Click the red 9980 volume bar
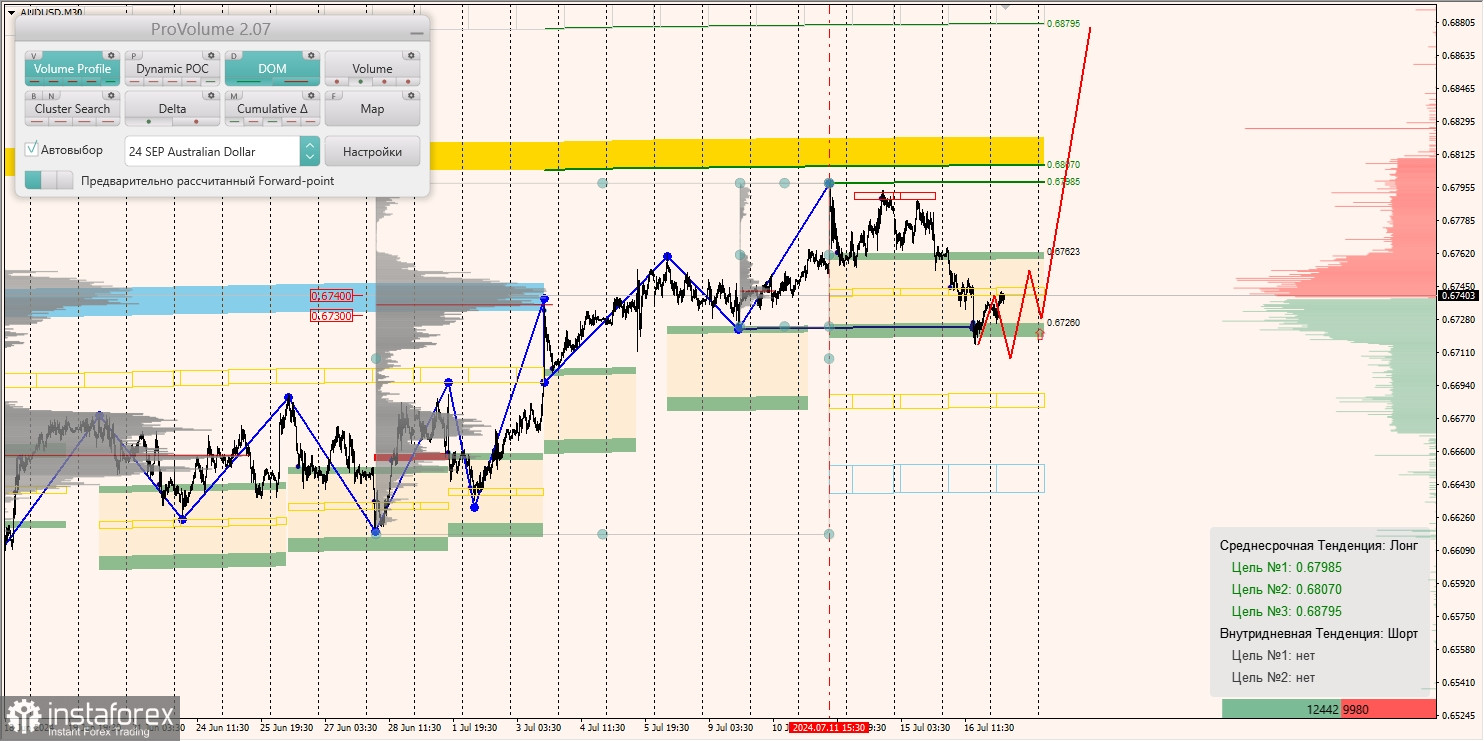 [x=1388, y=709]
